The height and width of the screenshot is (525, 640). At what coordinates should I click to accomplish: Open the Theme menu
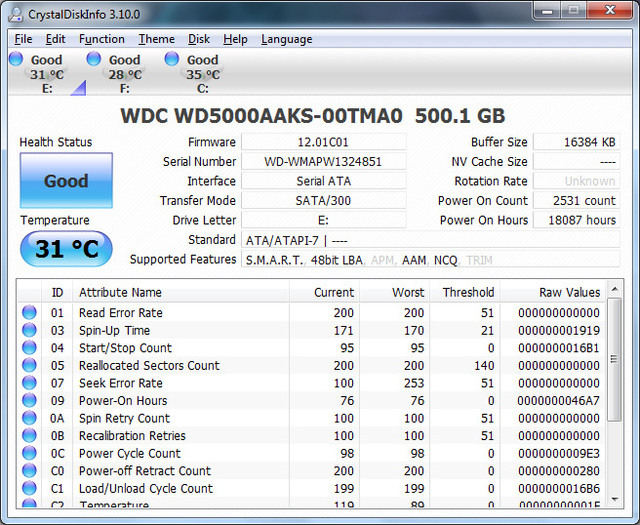(x=156, y=39)
